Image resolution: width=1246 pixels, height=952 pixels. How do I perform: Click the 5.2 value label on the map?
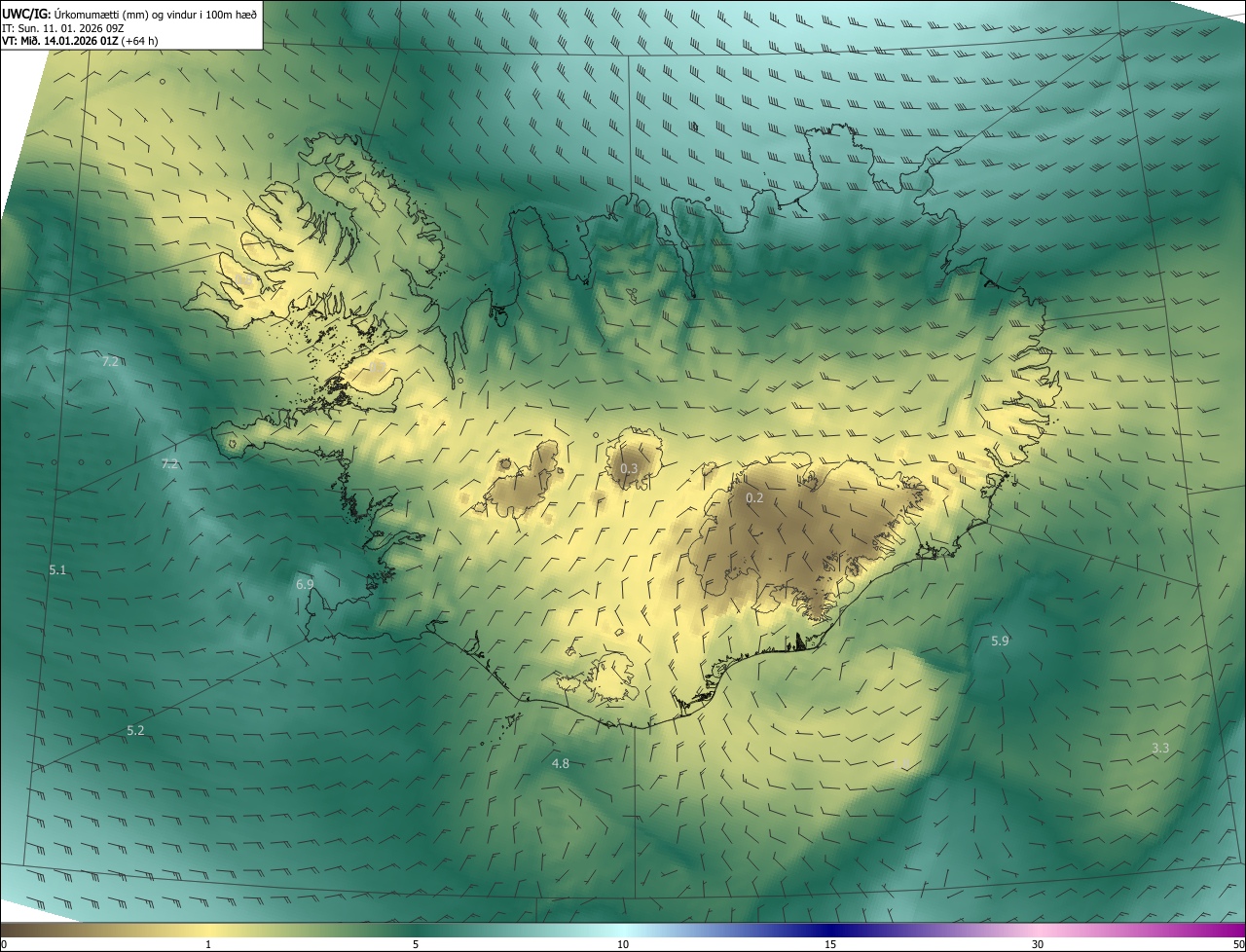click(135, 730)
